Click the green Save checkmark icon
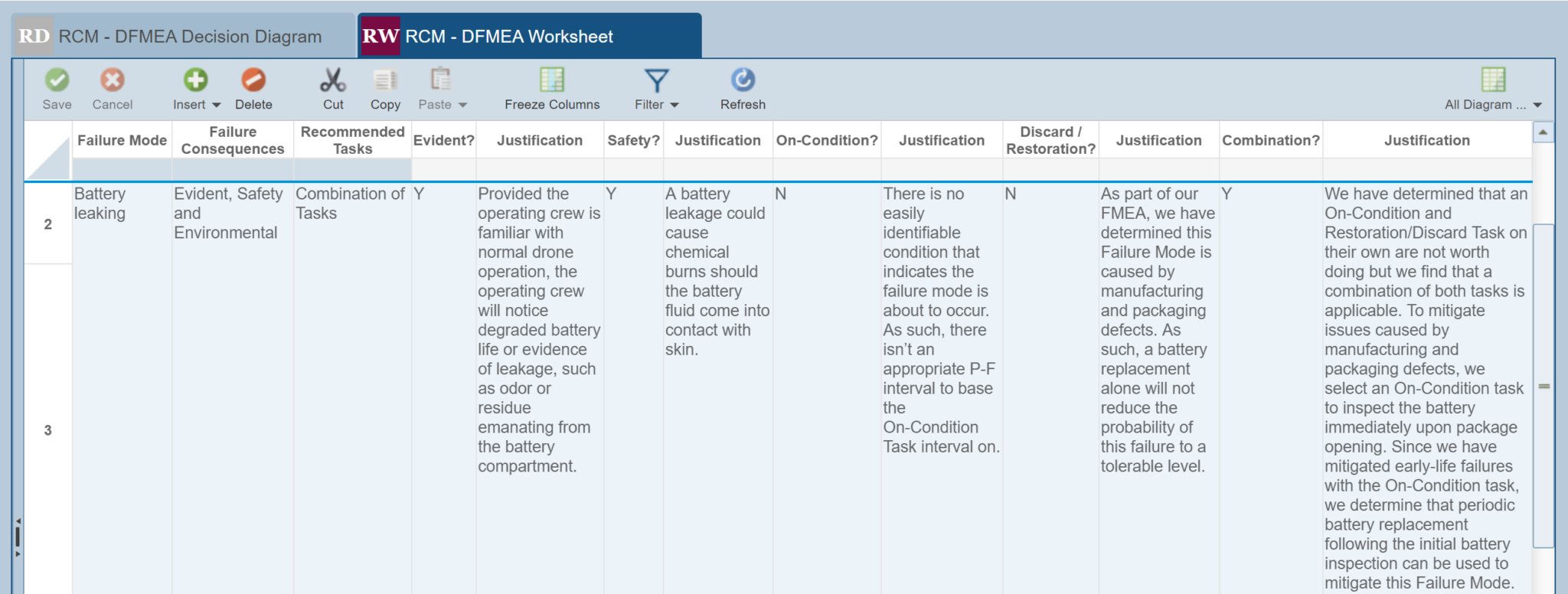The image size is (1568, 594). point(57,80)
